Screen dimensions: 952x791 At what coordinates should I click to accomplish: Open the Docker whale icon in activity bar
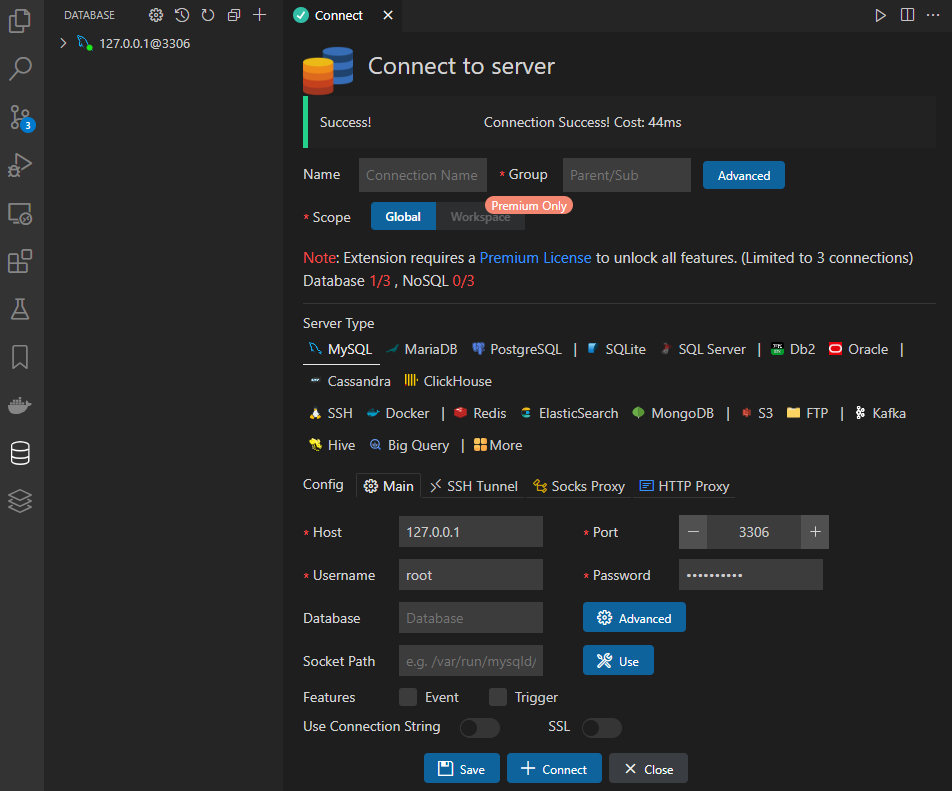(20, 405)
